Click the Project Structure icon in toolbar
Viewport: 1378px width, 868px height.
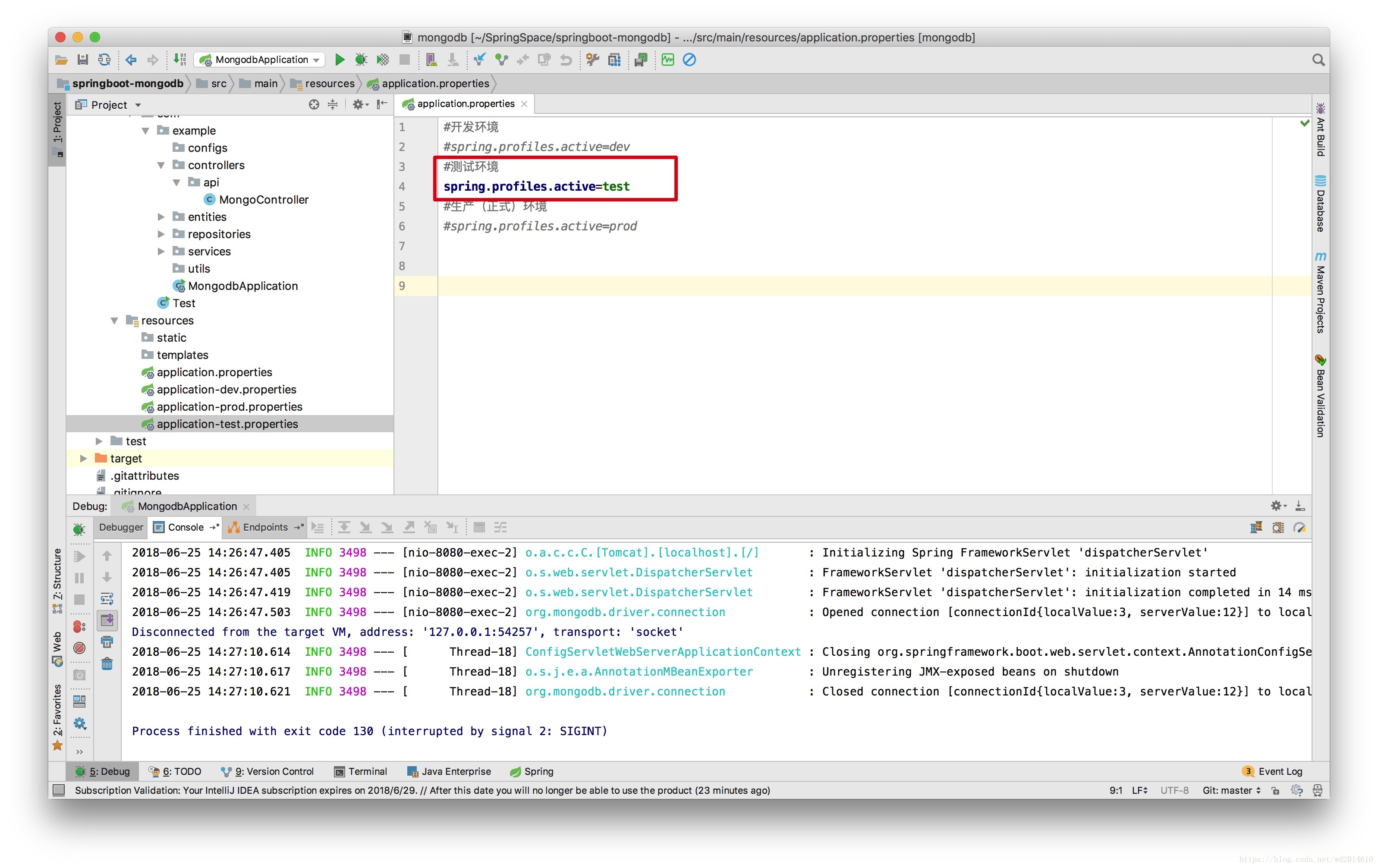pyautogui.click(x=614, y=60)
